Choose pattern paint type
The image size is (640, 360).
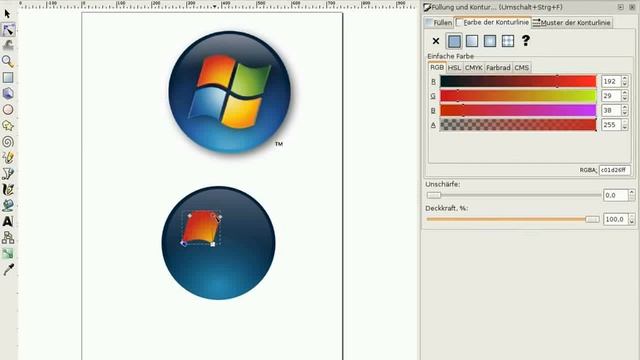tap(508, 41)
